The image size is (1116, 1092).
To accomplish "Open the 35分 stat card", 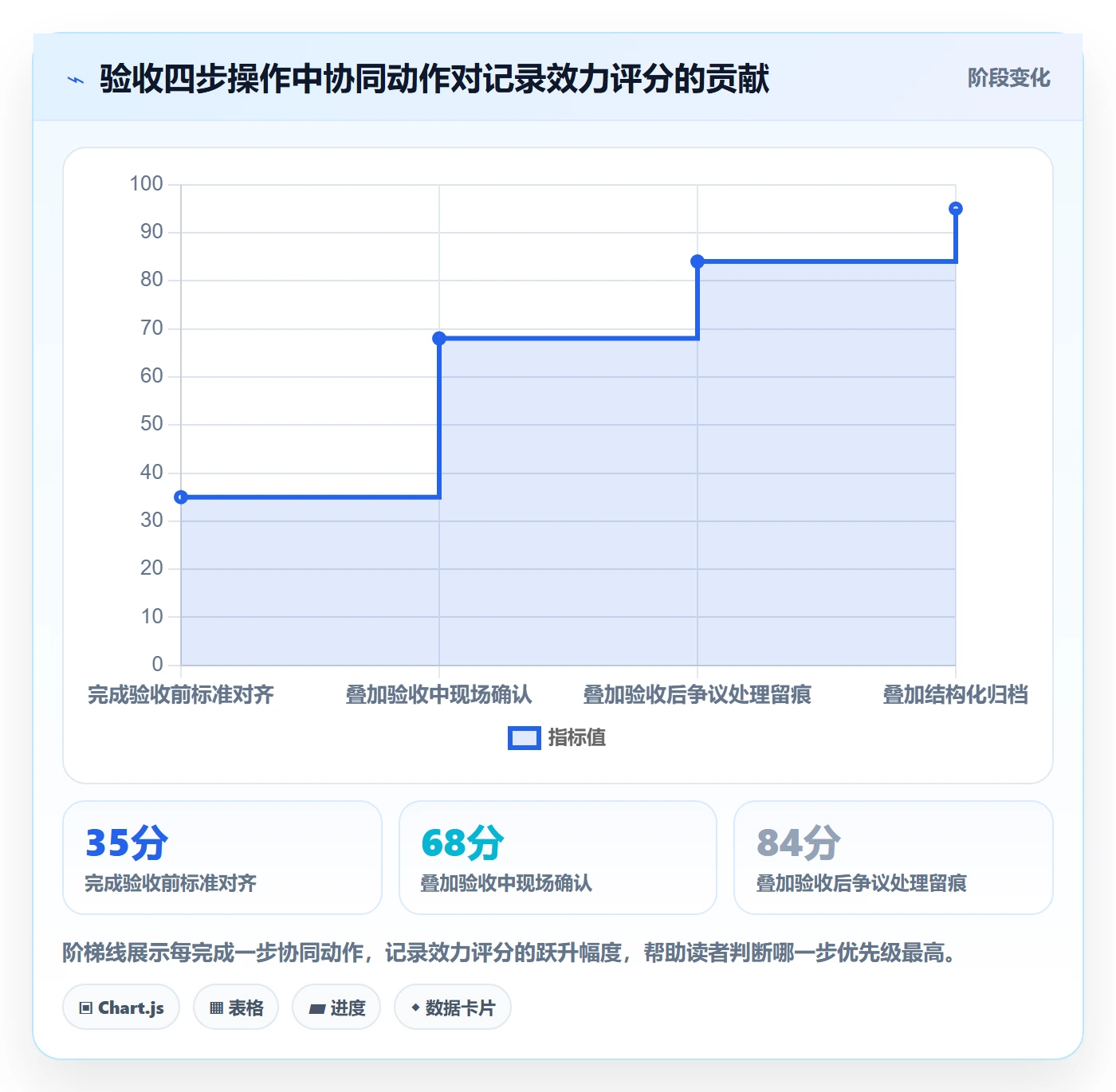I will [222, 858].
